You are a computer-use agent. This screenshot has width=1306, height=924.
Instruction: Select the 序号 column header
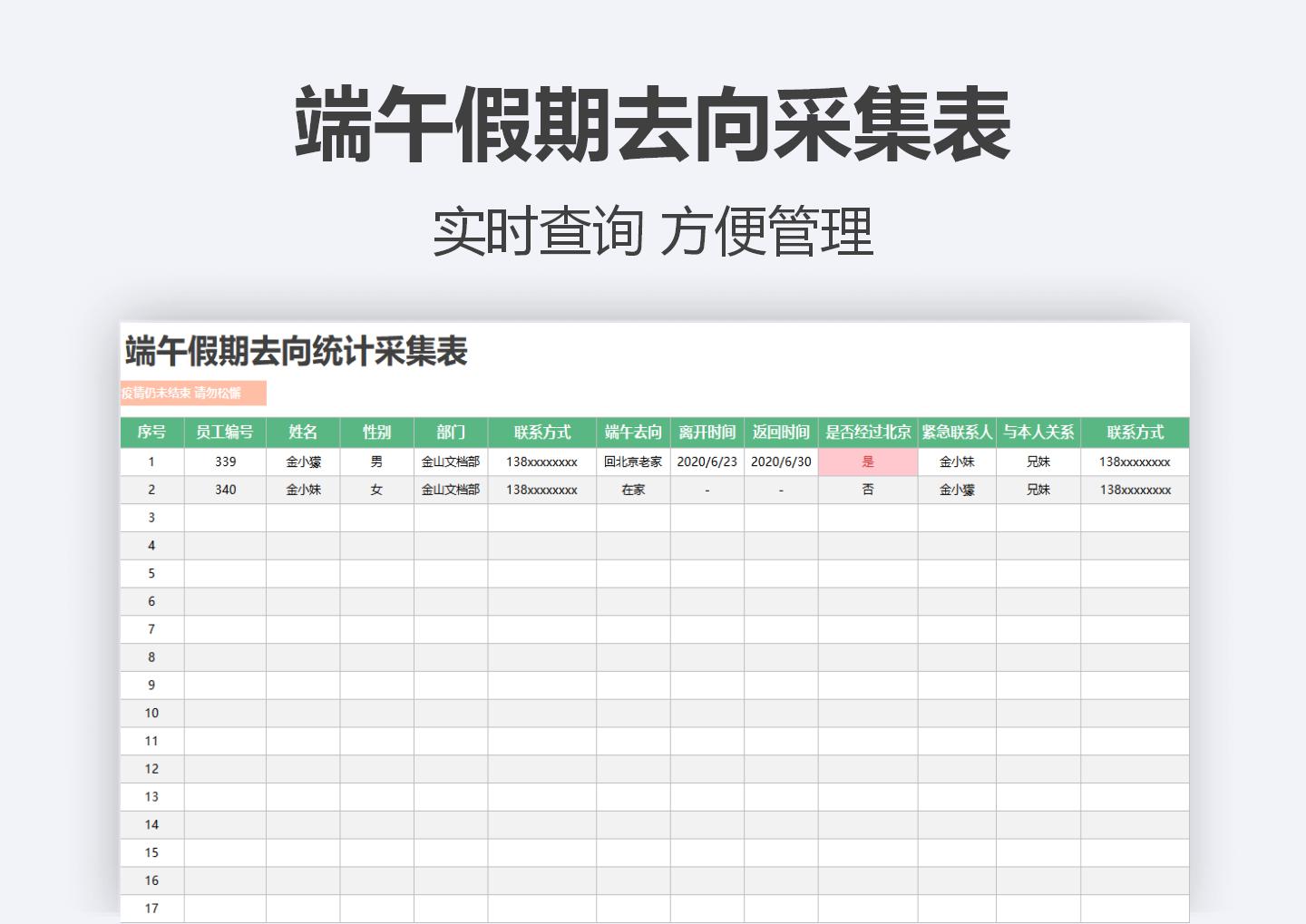(151, 433)
